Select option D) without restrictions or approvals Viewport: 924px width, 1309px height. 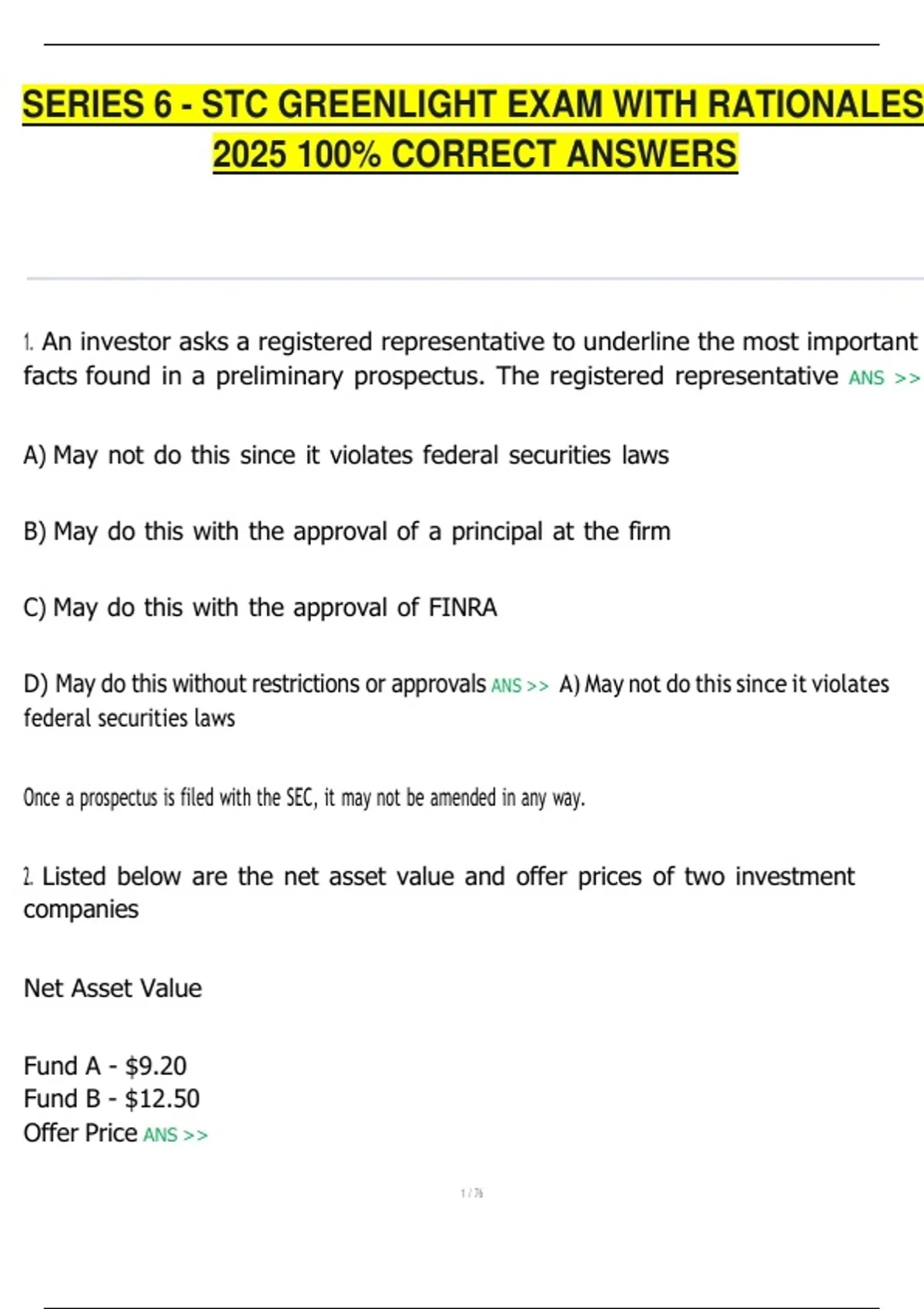point(255,684)
